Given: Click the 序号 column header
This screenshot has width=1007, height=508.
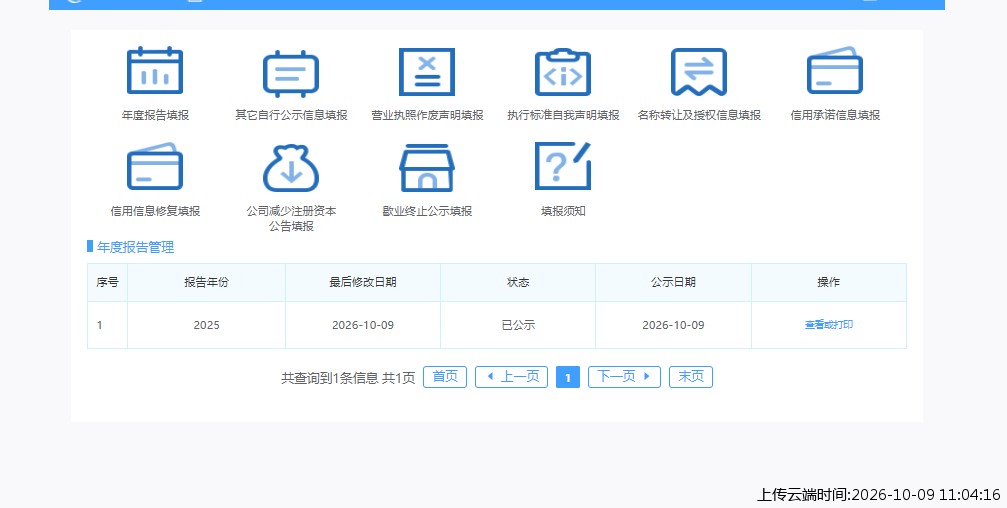Looking at the screenshot, I should pos(107,282).
